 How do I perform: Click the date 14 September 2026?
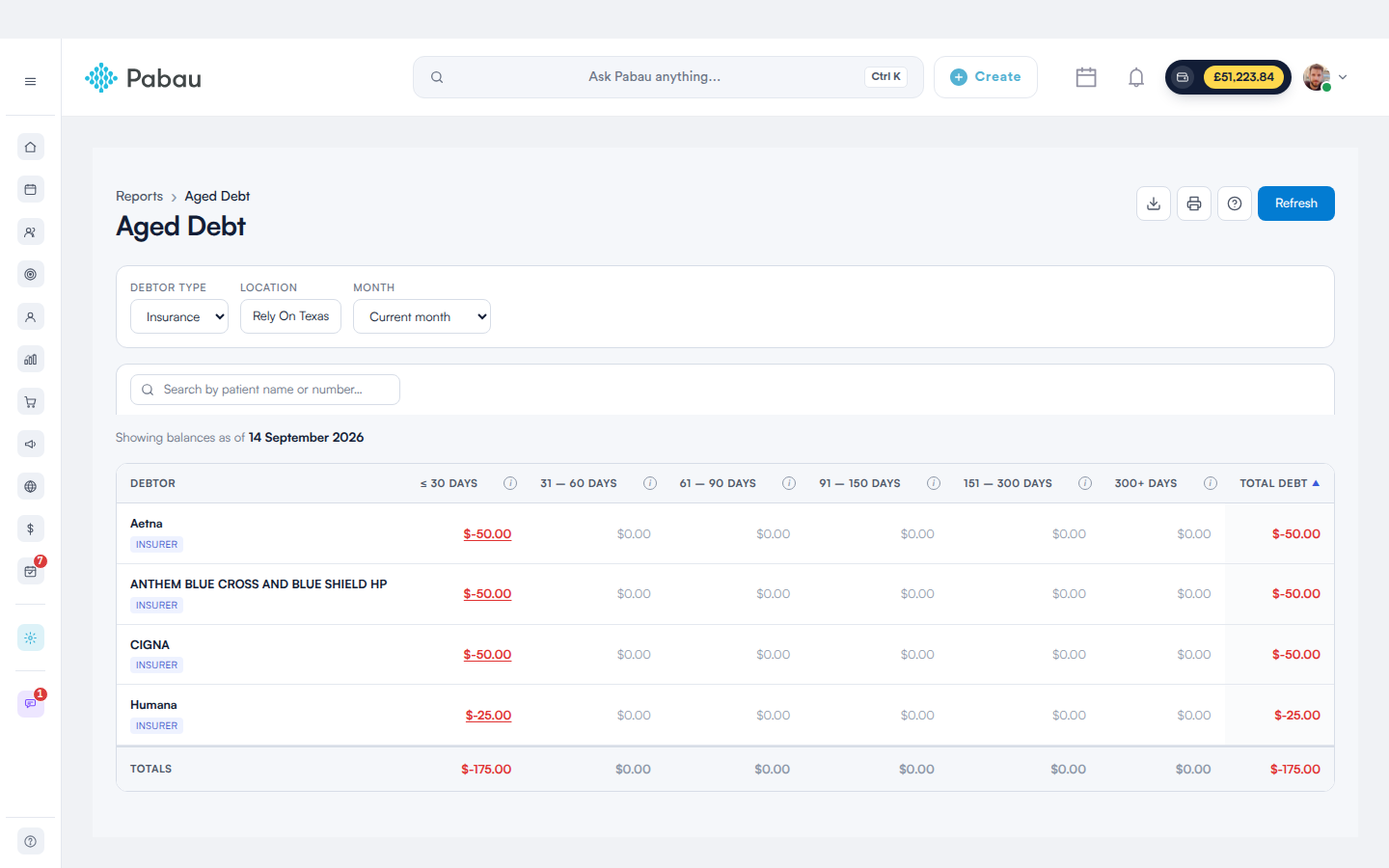point(306,437)
